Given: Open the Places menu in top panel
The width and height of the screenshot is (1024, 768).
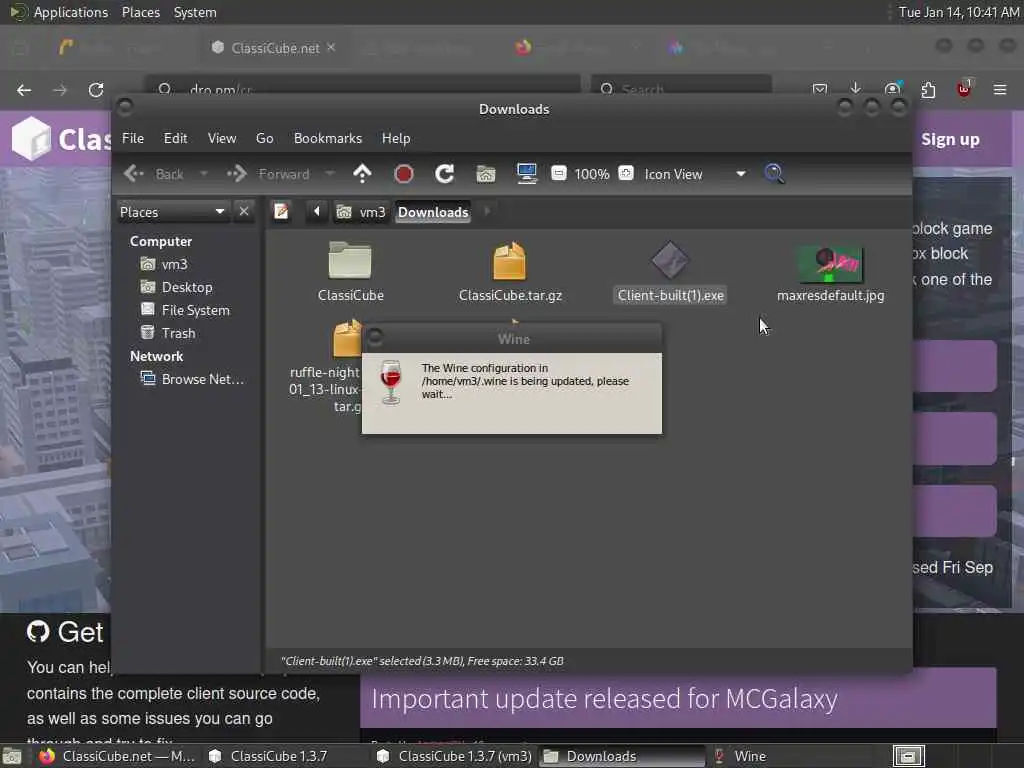Looking at the screenshot, I should pyautogui.click(x=140, y=12).
